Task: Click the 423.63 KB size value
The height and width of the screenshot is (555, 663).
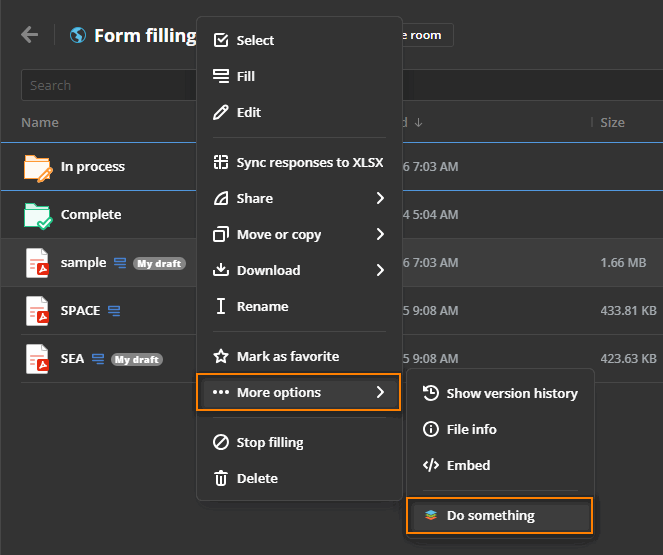Action: coord(628,359)
